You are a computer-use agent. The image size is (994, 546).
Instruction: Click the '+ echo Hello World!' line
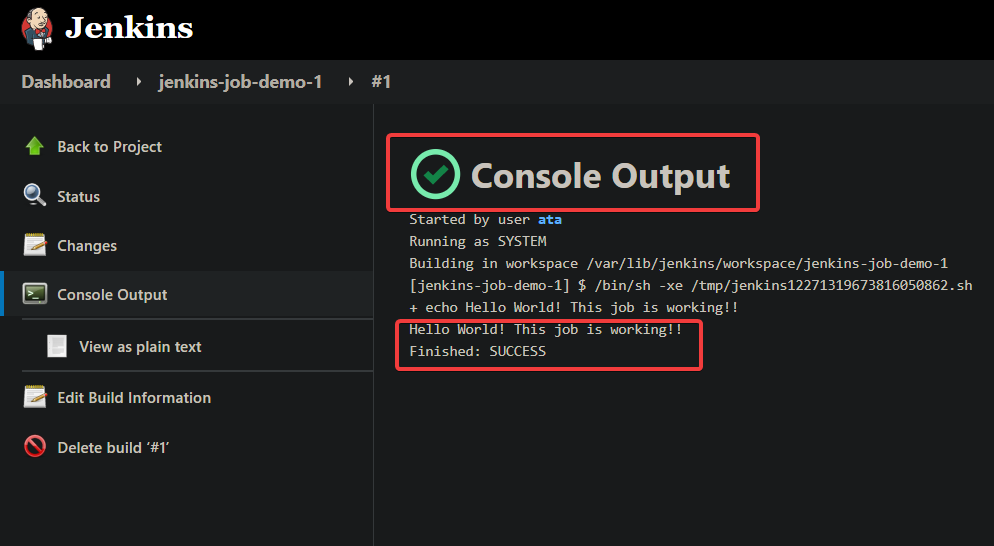[574, 308]
